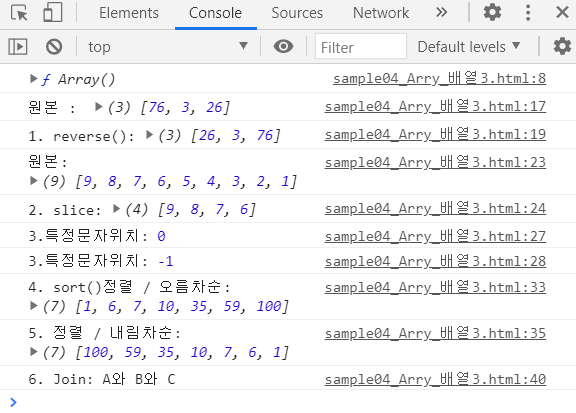The image size is (576, 413).
Task: Select the Console tab
Action: [215, 13]
